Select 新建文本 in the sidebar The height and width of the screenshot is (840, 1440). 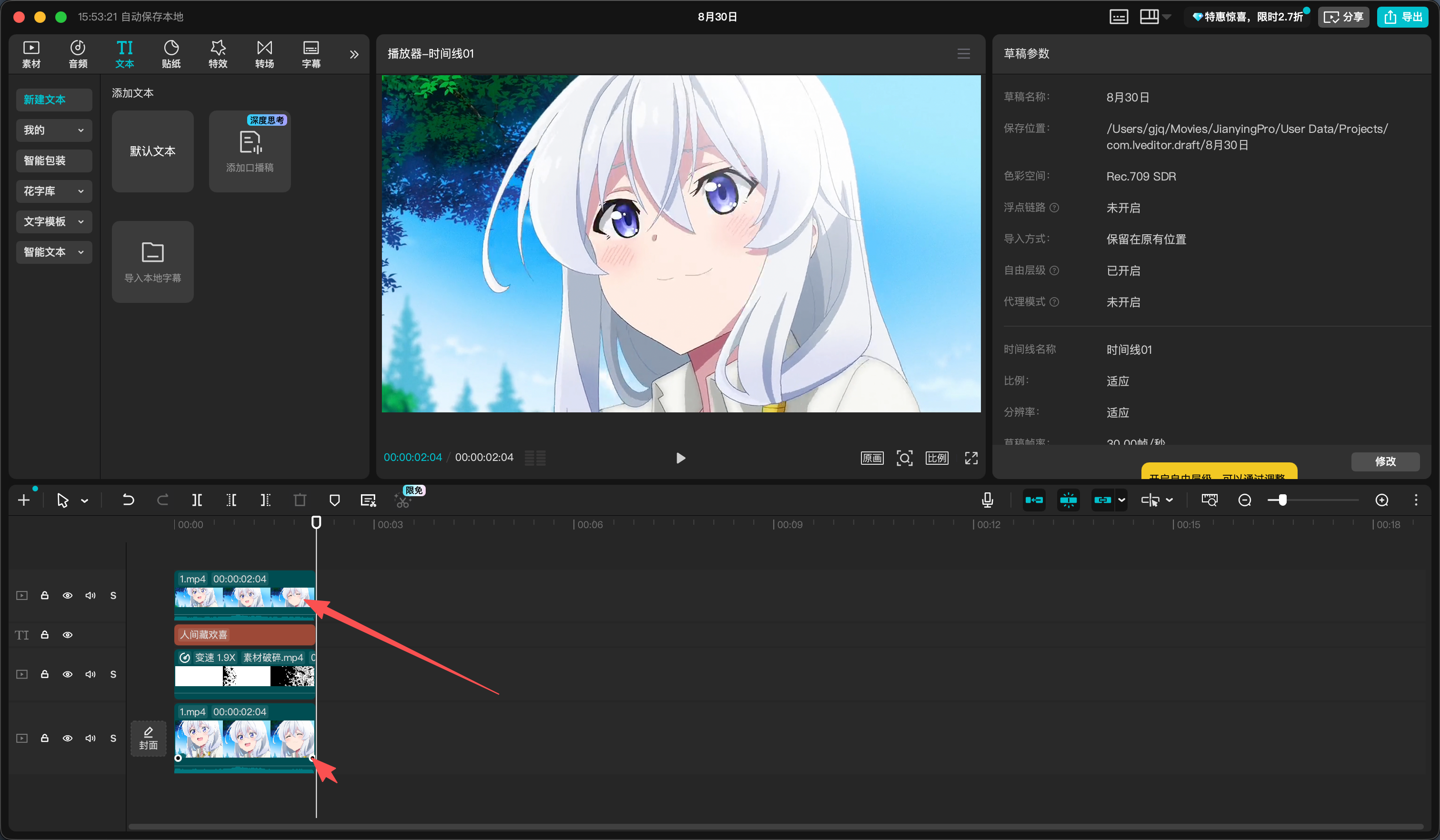54,100
